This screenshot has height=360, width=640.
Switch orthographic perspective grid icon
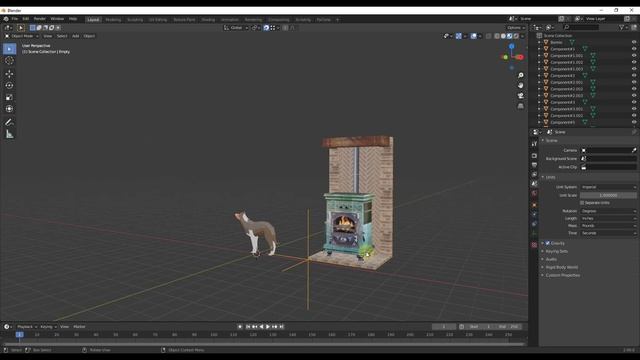[520, 106]
